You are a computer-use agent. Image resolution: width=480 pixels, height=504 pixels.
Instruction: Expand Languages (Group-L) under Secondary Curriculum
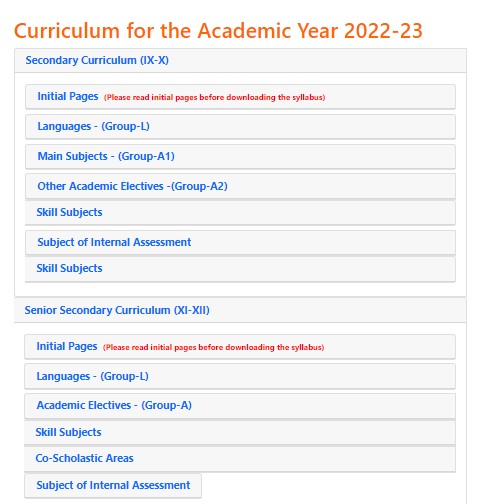[240, 126]
